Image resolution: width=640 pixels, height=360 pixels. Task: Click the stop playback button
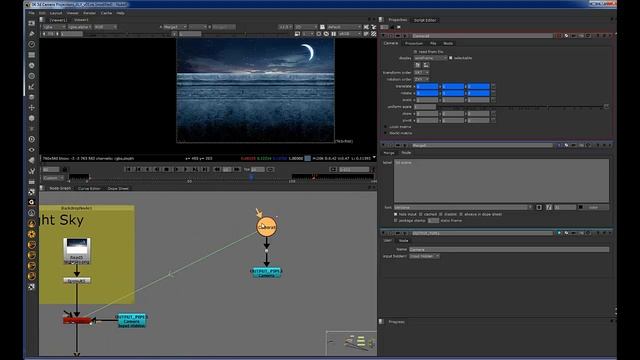[167, 169]
